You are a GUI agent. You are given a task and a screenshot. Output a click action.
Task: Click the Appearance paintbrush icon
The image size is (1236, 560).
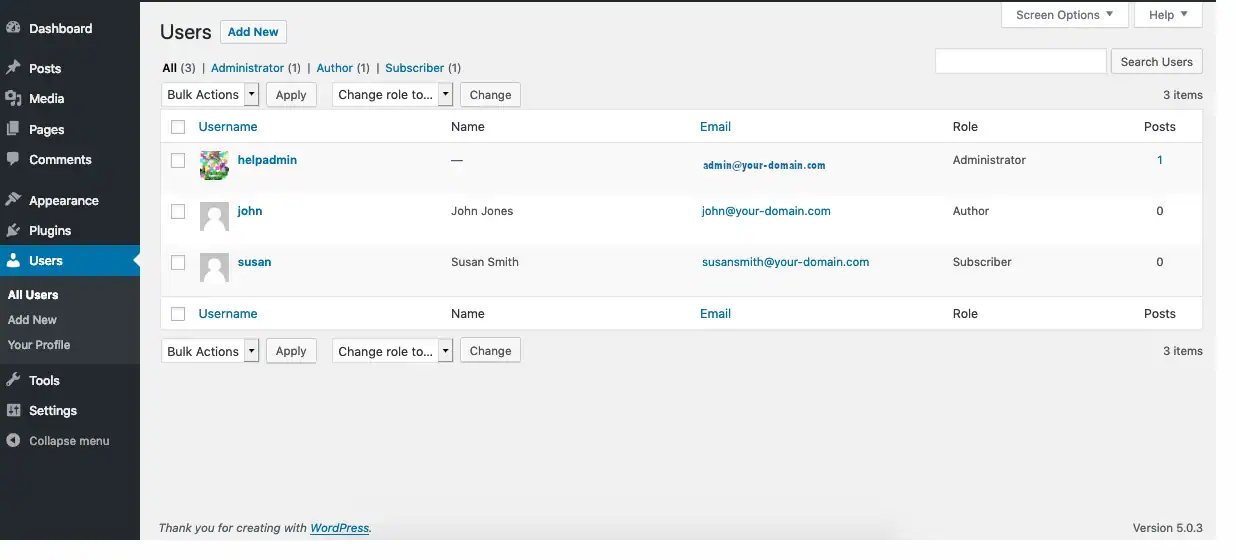click(x=13, y=200)
